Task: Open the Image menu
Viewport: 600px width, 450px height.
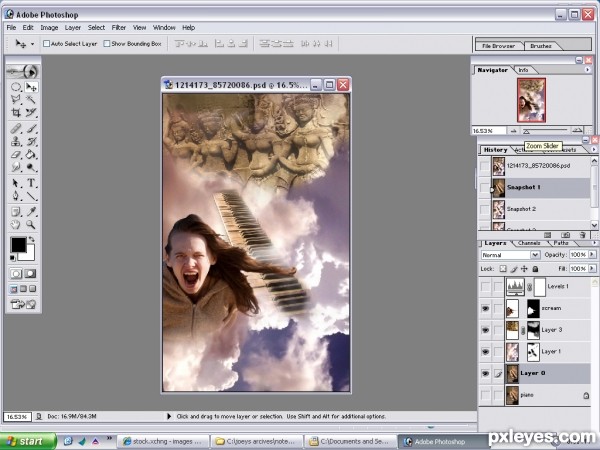Action: pyautogui.click(x=49, y=28)
